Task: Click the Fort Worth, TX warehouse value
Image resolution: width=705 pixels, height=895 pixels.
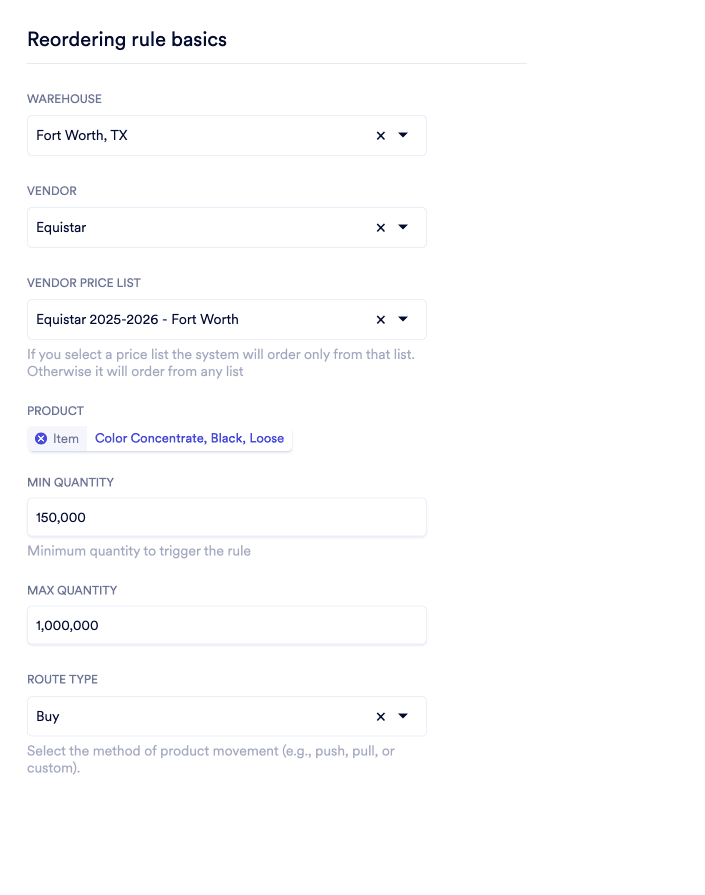Action: (x=82, y=135)
